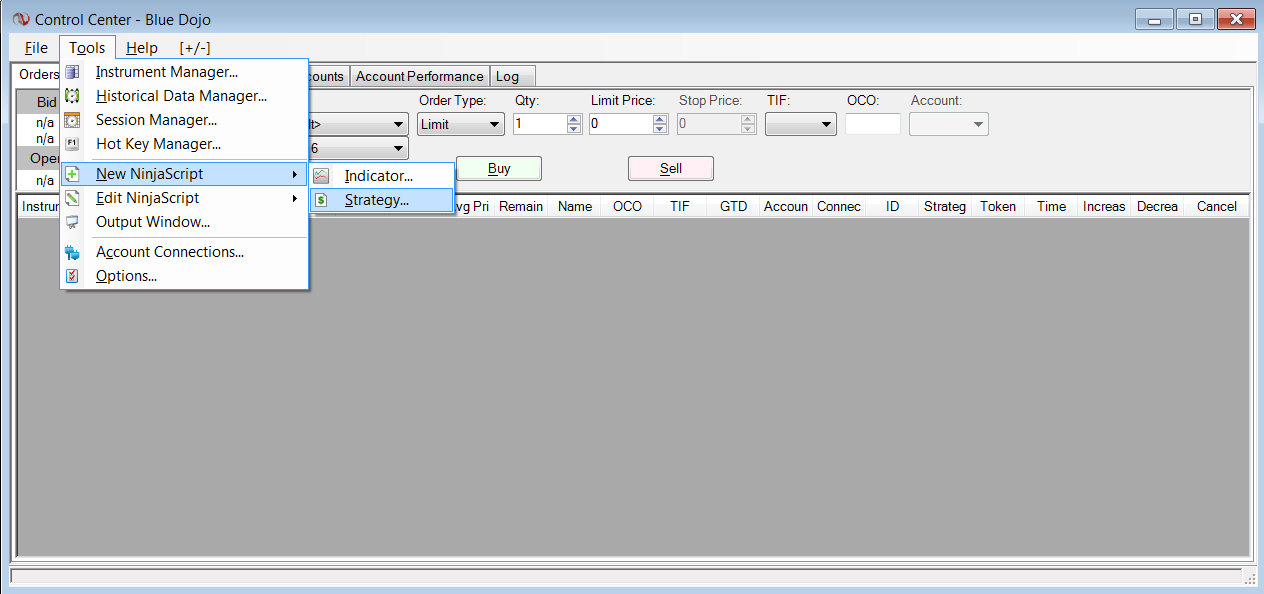Open Historical Data Manager
The width and height of the screenshot is (1264, 594).
[x=185, y=96]
